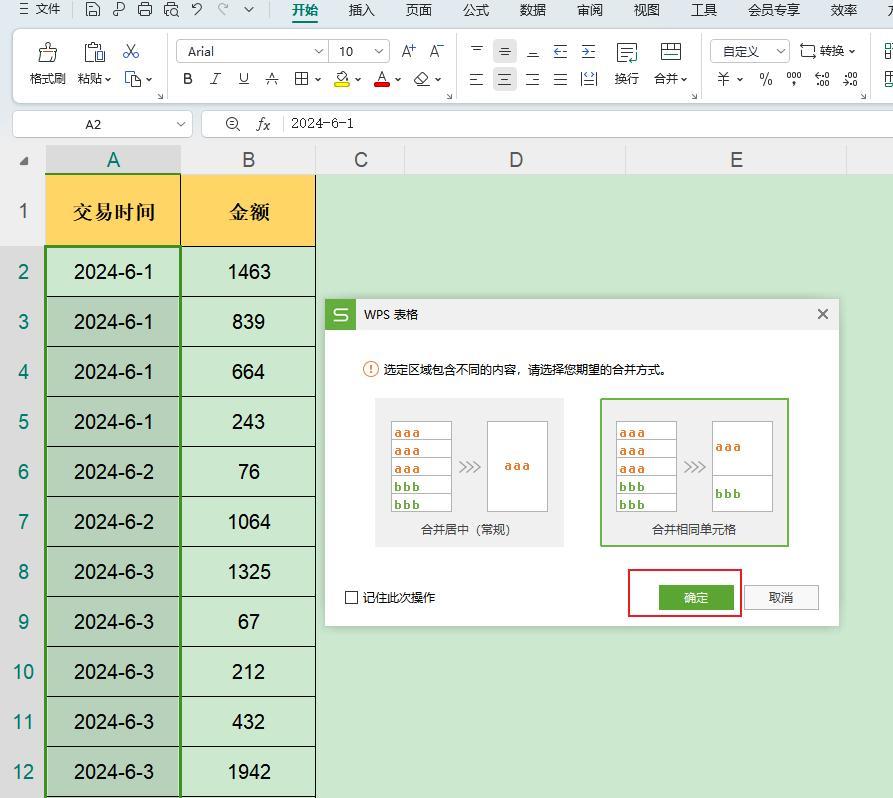Expand quick access toolbar more arrow
This screenshot has width=893, height=798.
coord(249,9)
